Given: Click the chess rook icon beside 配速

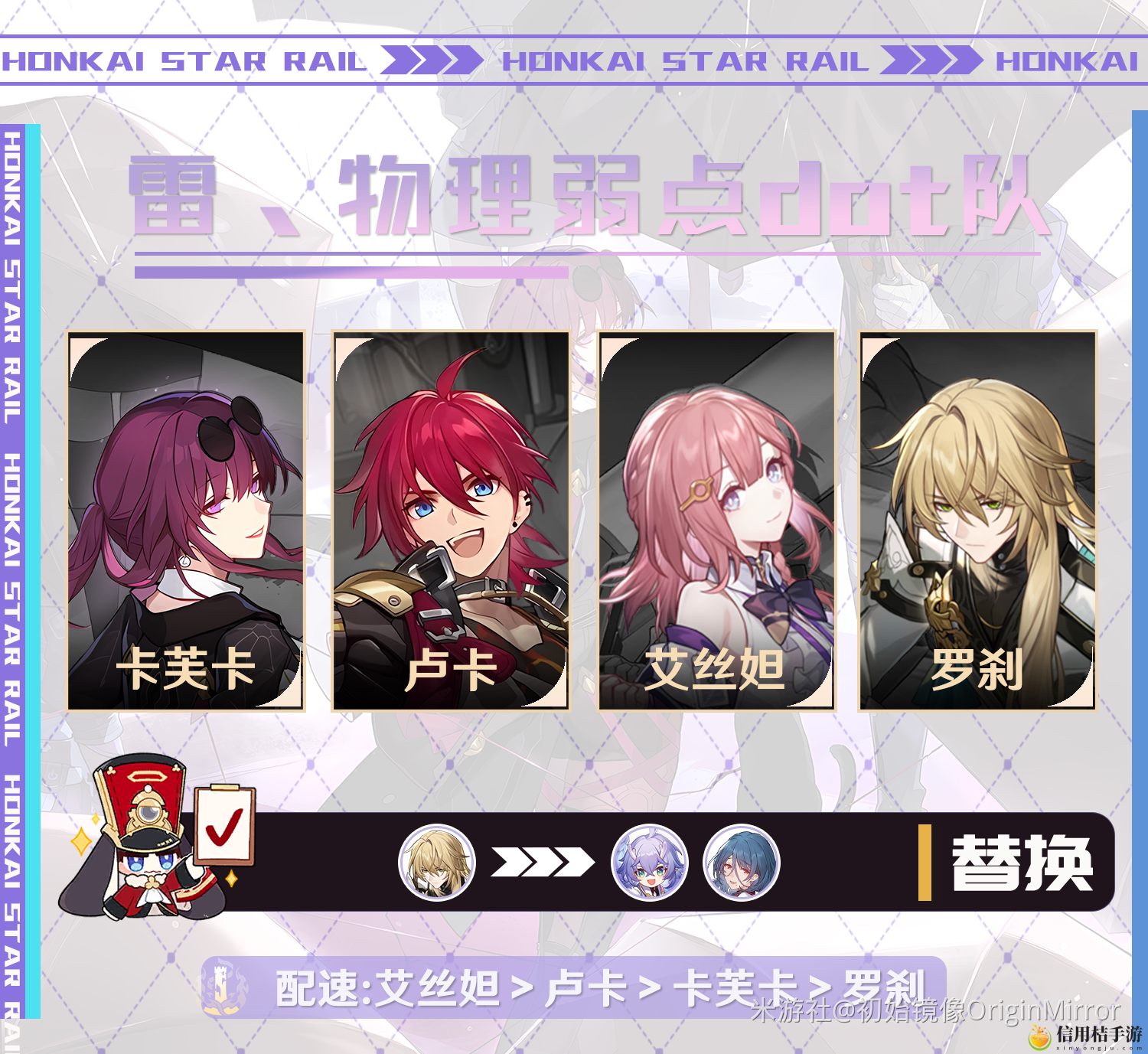Looking at the screenshot, I should point(223,987).
